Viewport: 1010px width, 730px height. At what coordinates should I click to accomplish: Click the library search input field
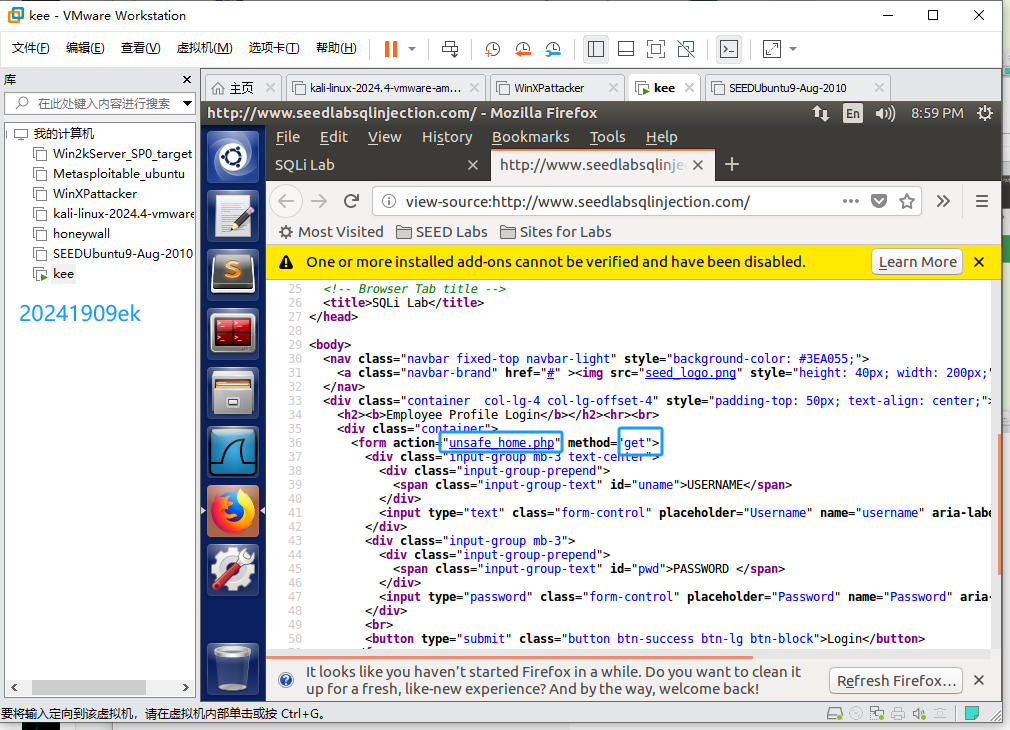coord(102,104)
